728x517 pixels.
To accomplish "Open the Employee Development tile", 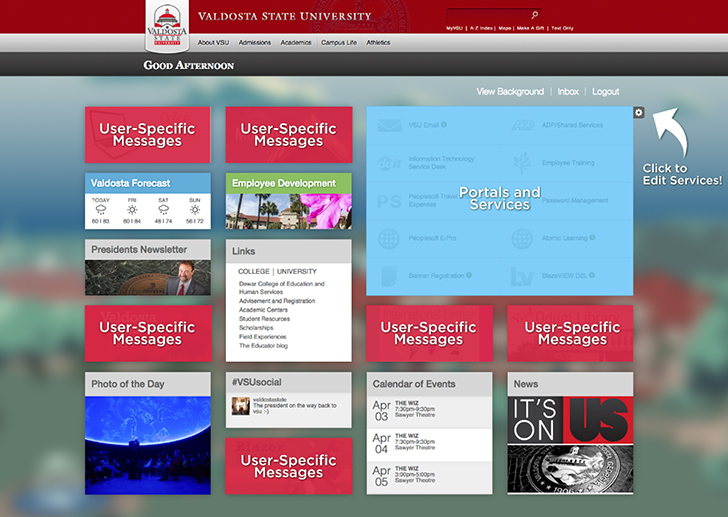I will [x=289, y=201].
